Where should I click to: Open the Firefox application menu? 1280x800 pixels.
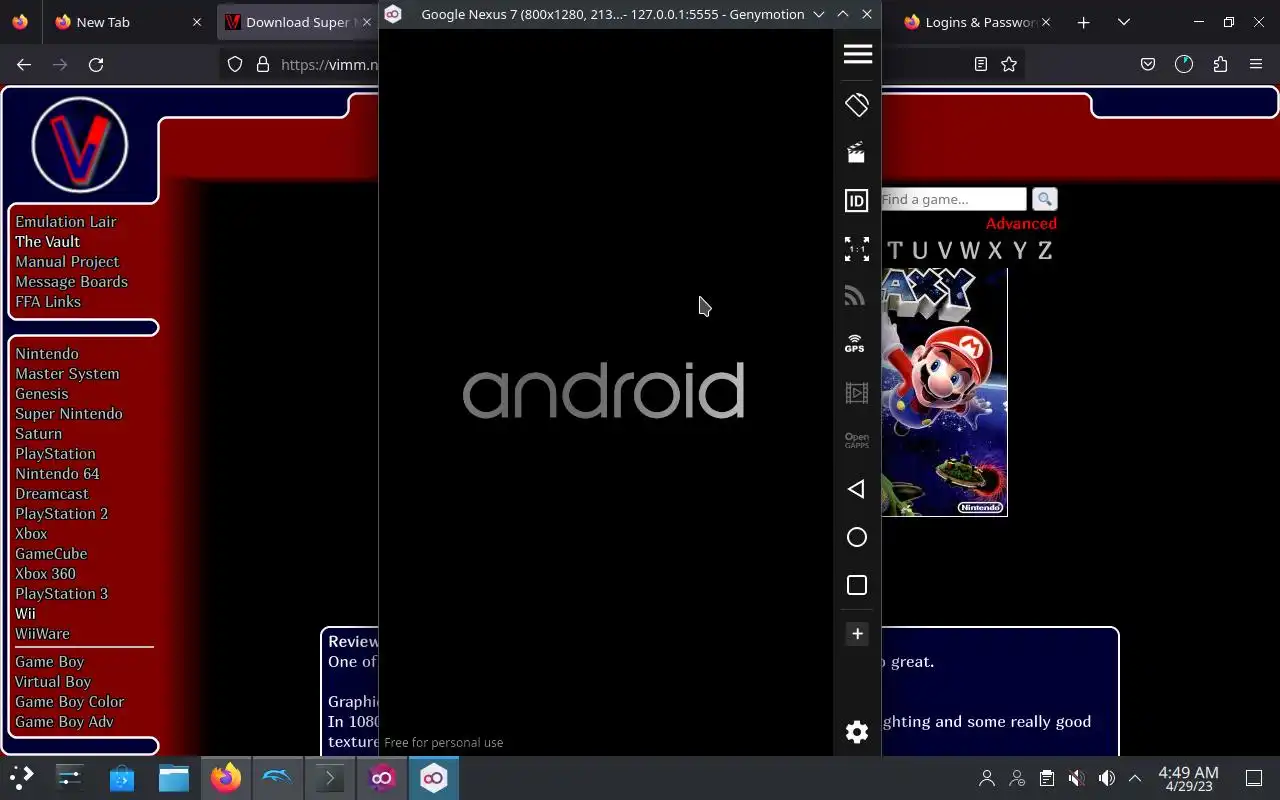pyautogui.click(x=1256, y=64)
